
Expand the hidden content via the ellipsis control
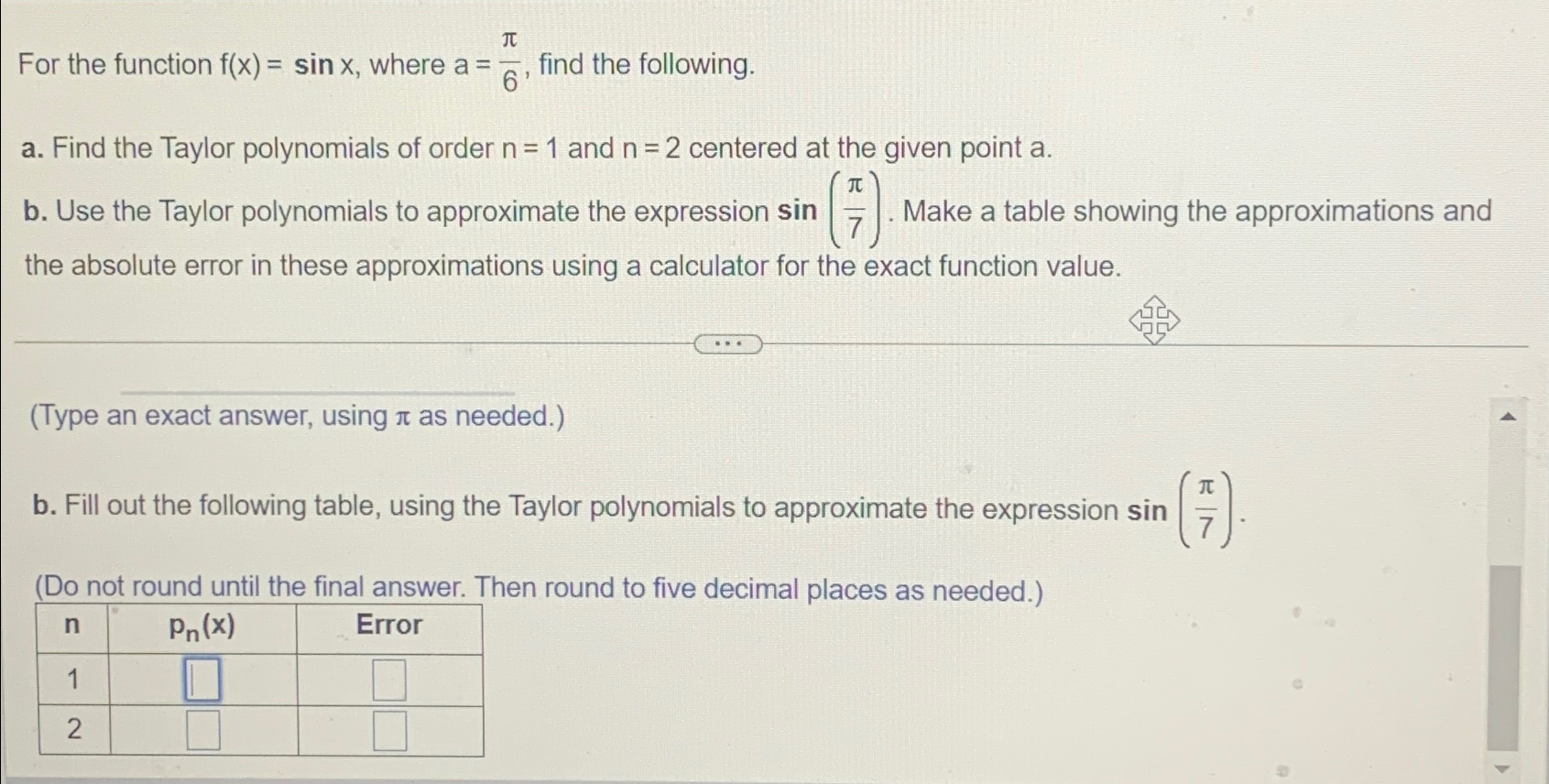tap(728, 343)
